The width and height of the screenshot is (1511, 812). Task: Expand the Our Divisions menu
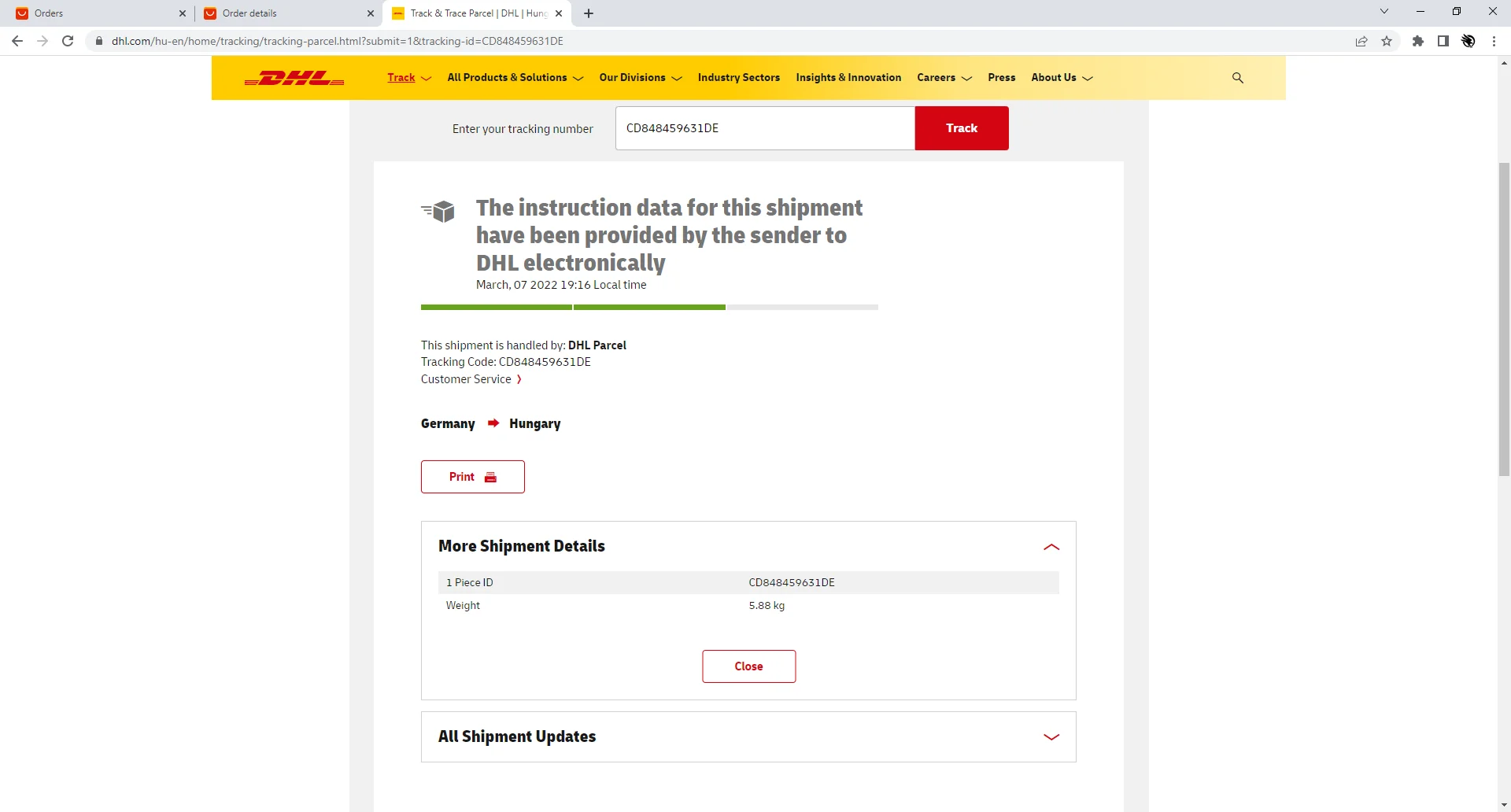point(641,78)
